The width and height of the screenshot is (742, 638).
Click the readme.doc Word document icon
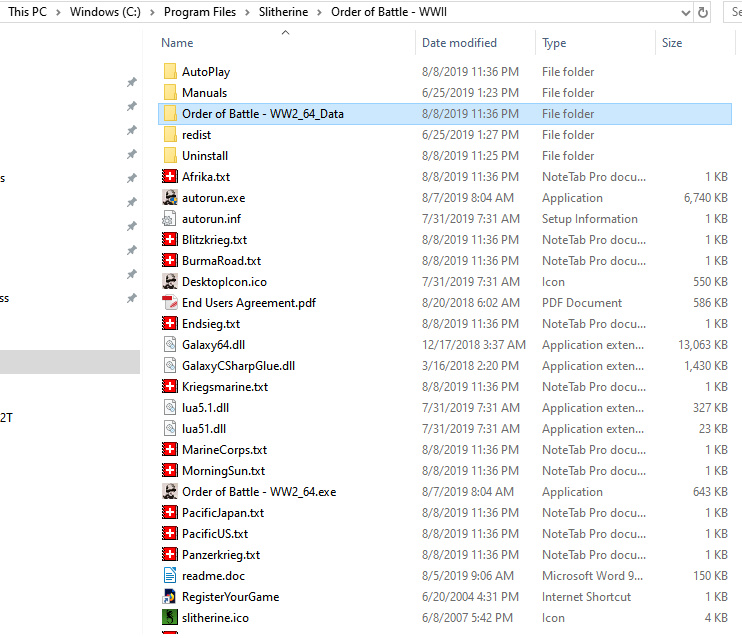(x=170, y=576)
